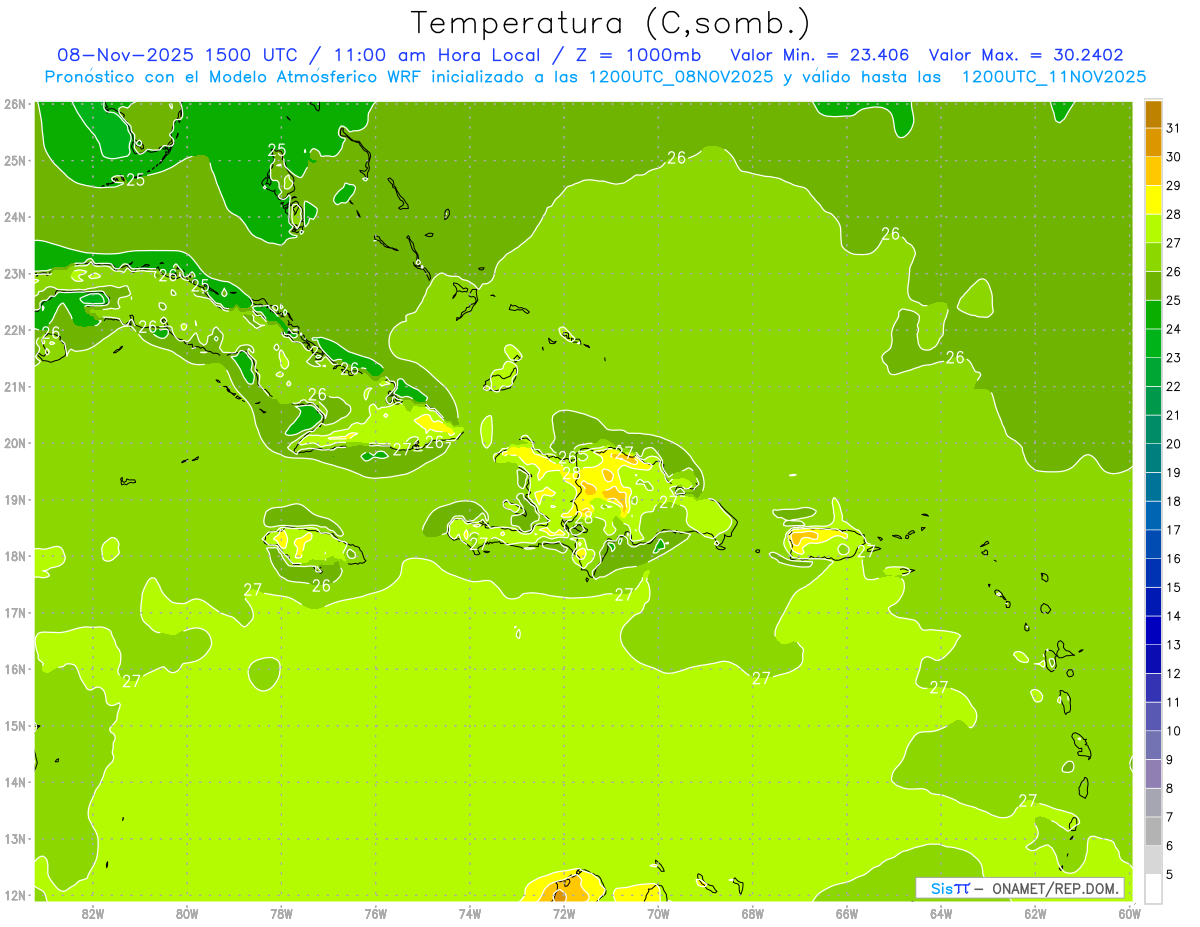Click the legend value 30
1200x927 pixels.
point(1173,157)
